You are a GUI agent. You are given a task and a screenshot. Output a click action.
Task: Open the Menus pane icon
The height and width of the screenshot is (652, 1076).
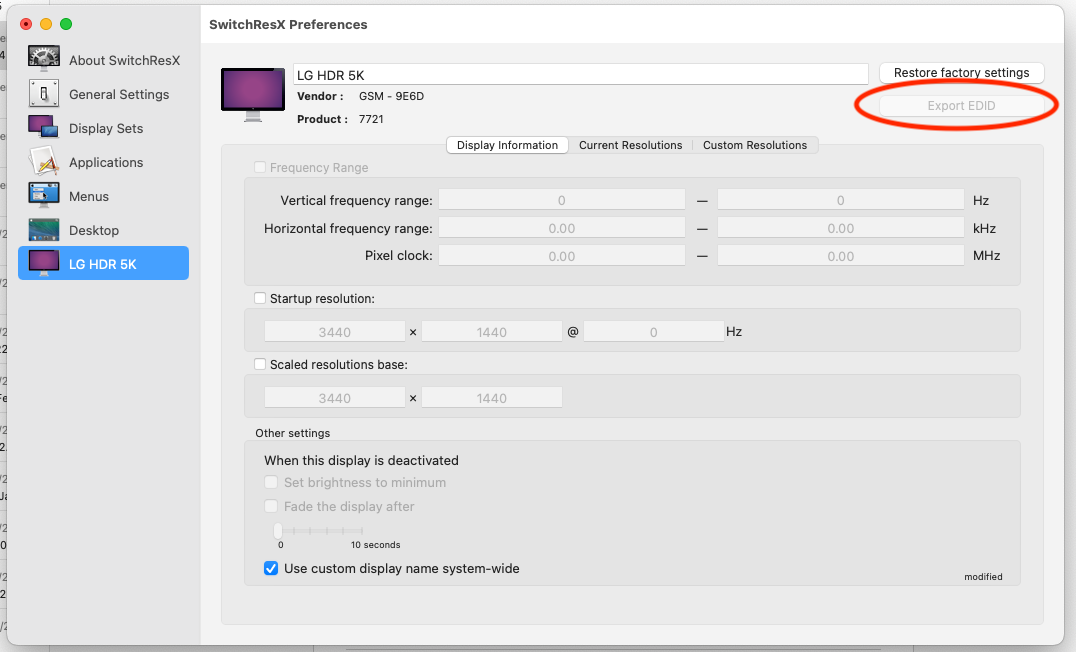pyautogui.click(x=43, y=196)
